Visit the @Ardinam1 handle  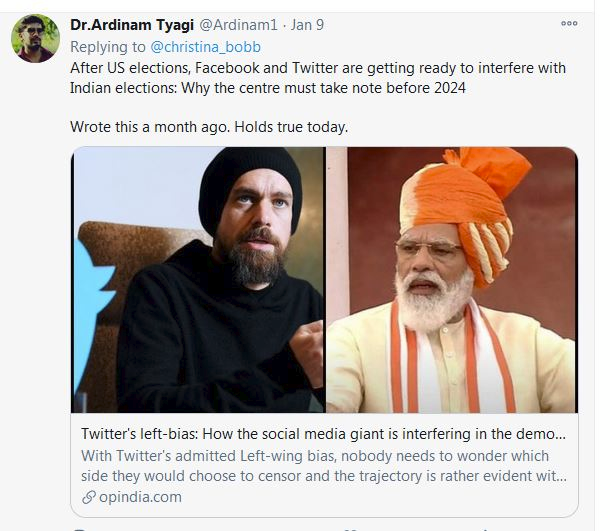[x=238, y=25]
